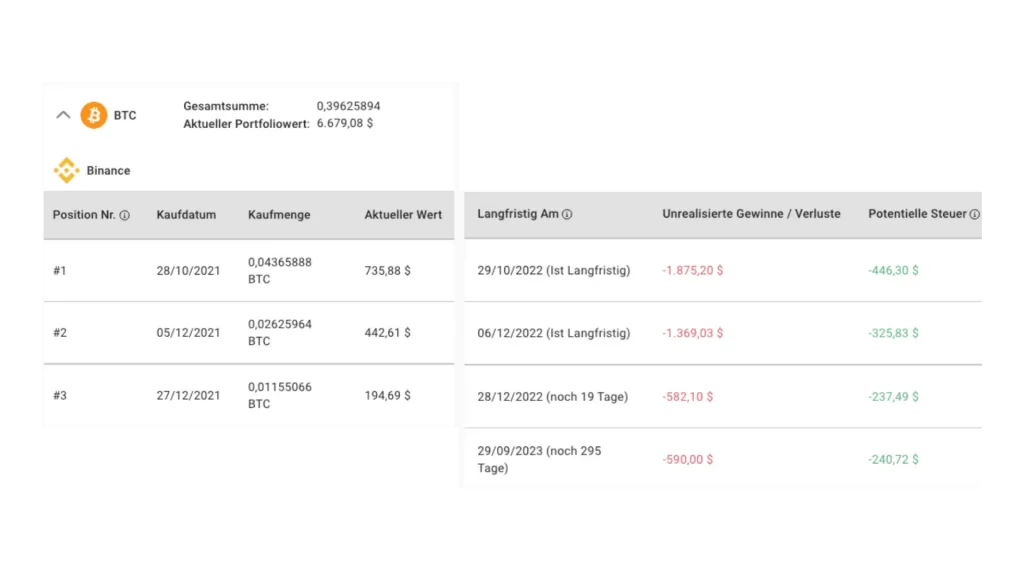
Task: Select position #1 row
Action: tap(60, 271)
